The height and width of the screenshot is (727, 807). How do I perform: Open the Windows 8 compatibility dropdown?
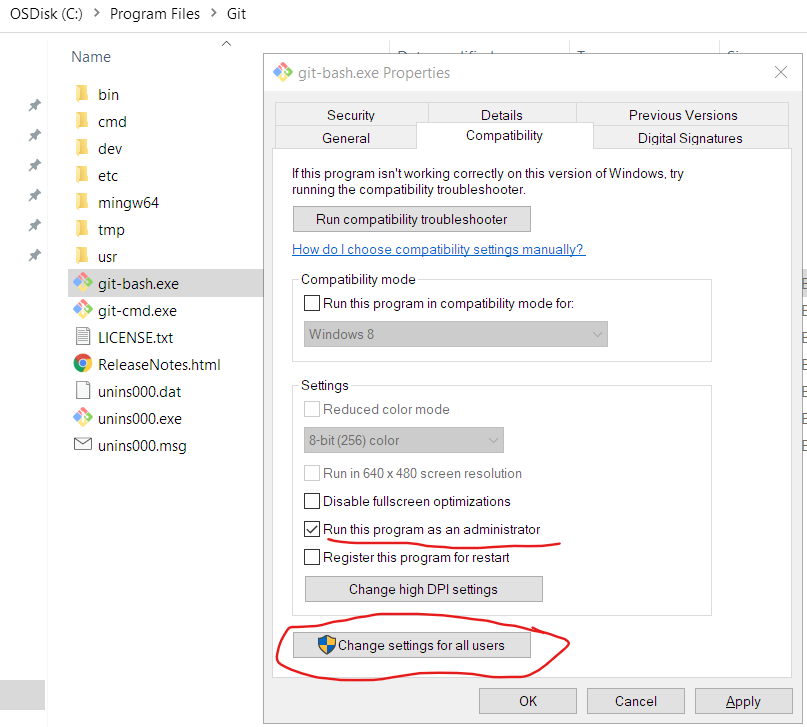(455, 334)
